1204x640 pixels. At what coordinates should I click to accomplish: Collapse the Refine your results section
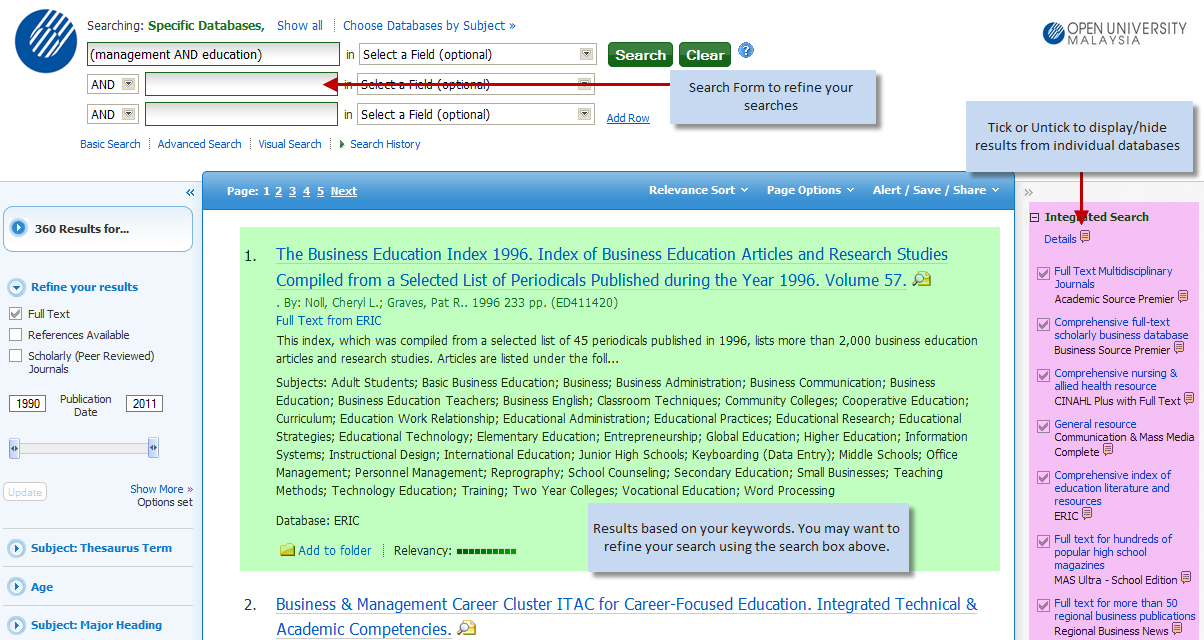16,287
